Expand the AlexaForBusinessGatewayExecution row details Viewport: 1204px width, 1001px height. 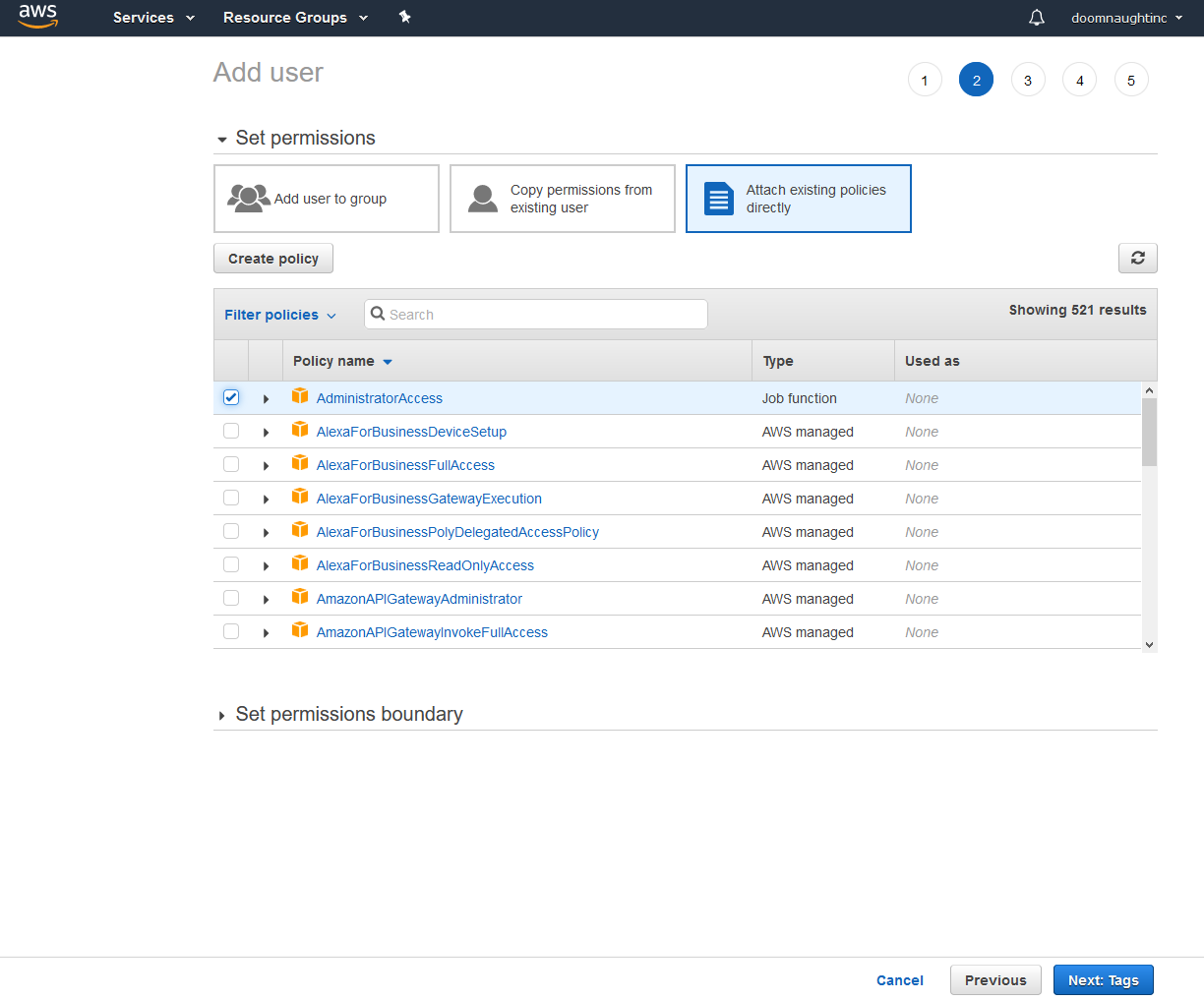pyautogui.click(x=266, y=500)
